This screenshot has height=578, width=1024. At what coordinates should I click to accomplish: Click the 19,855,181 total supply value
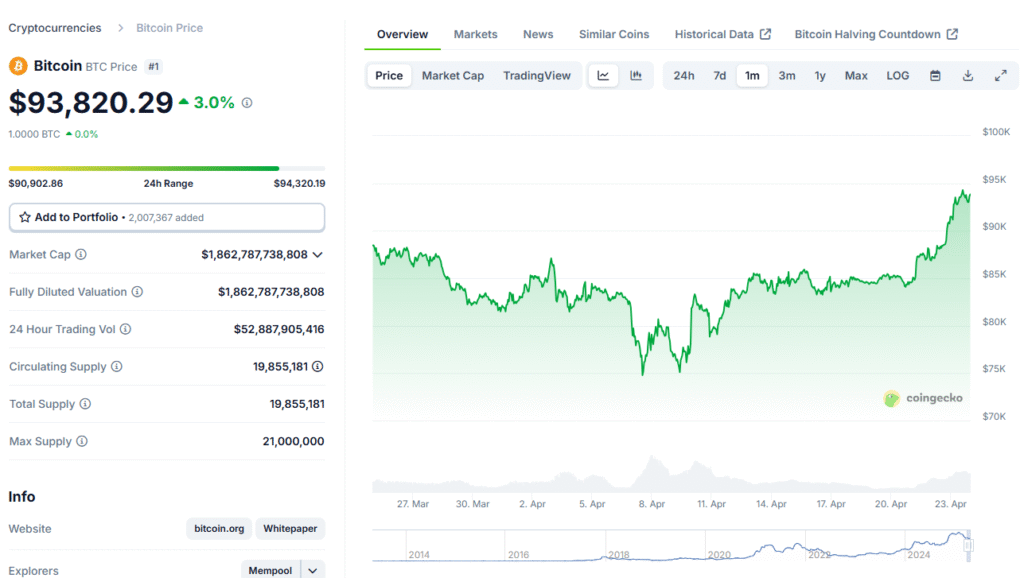297,404
